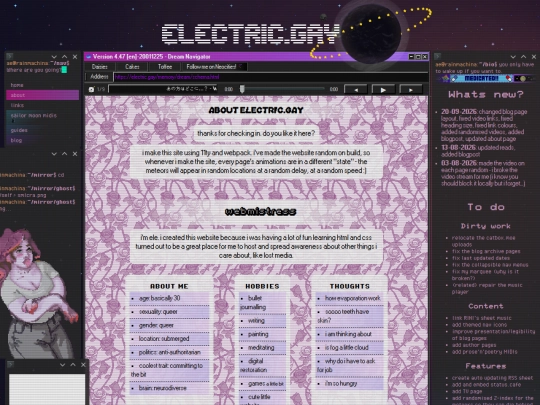Close the Dream Navigator window
The image size is (540, 405).
pos(425,56)
